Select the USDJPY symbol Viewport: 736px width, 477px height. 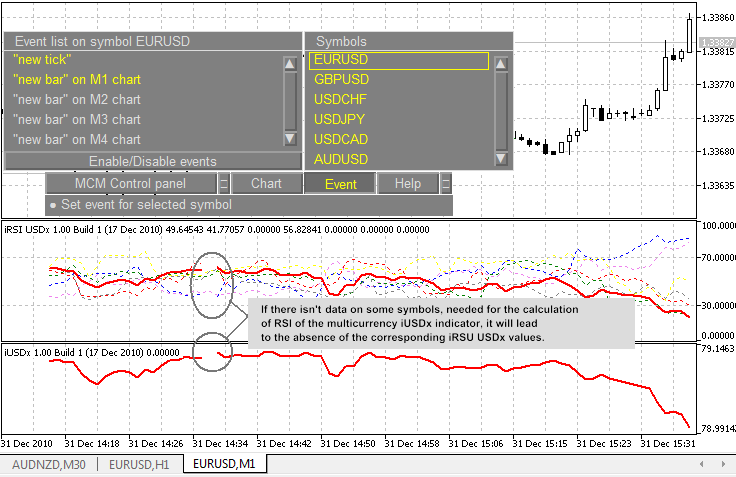339,120
